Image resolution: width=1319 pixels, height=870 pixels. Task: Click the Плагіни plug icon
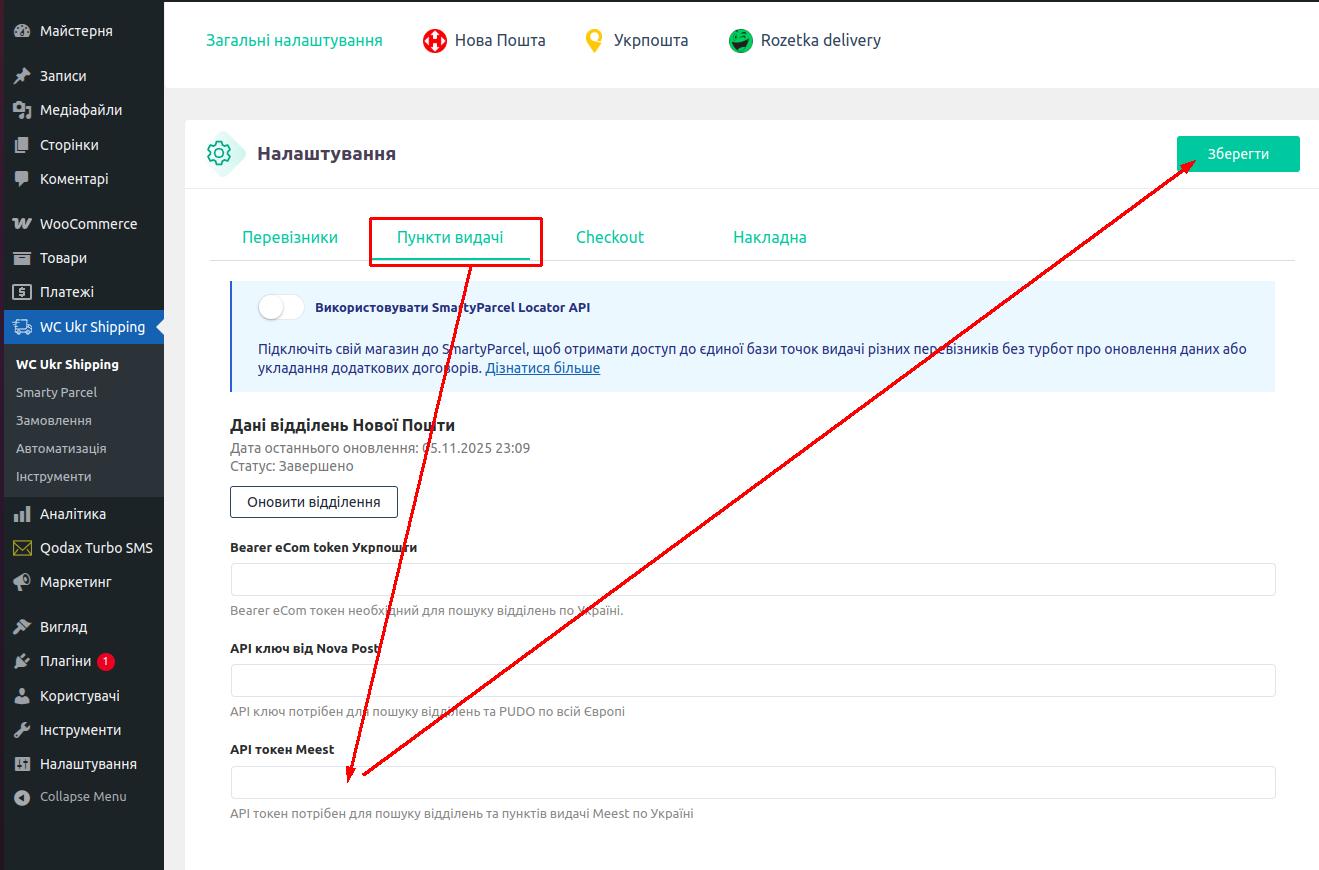22,662
